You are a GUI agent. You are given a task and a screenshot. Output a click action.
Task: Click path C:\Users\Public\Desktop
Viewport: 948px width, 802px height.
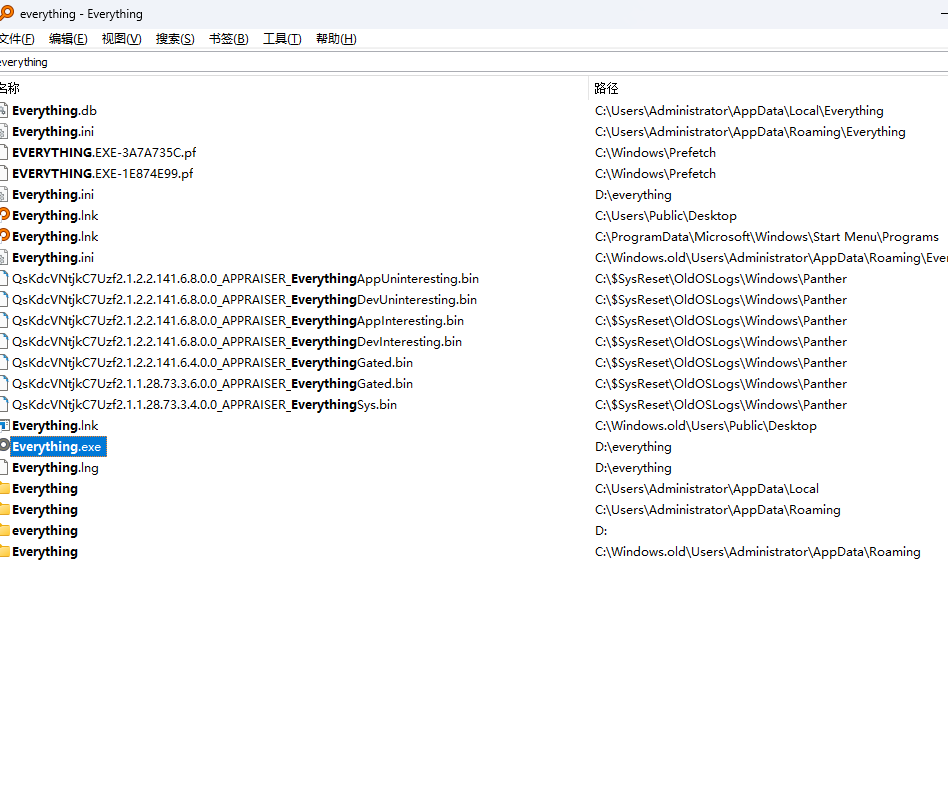tap(666, 216)
